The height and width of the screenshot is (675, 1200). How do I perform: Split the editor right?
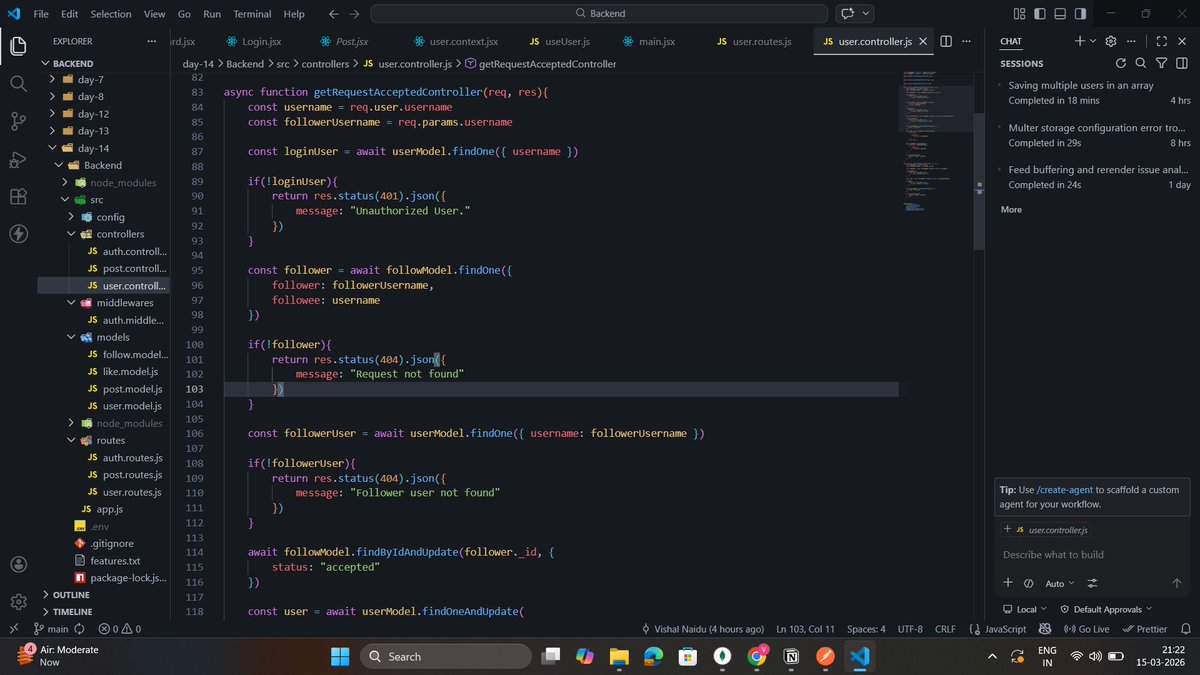946,41
